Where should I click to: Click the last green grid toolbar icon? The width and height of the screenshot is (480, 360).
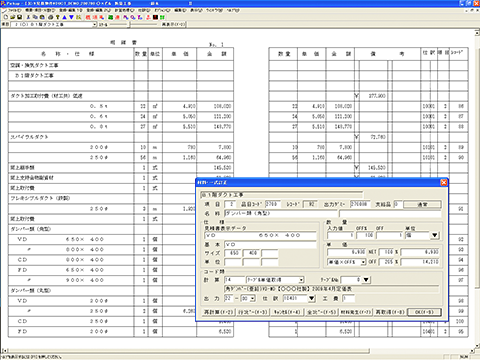(x=162, y=17)
